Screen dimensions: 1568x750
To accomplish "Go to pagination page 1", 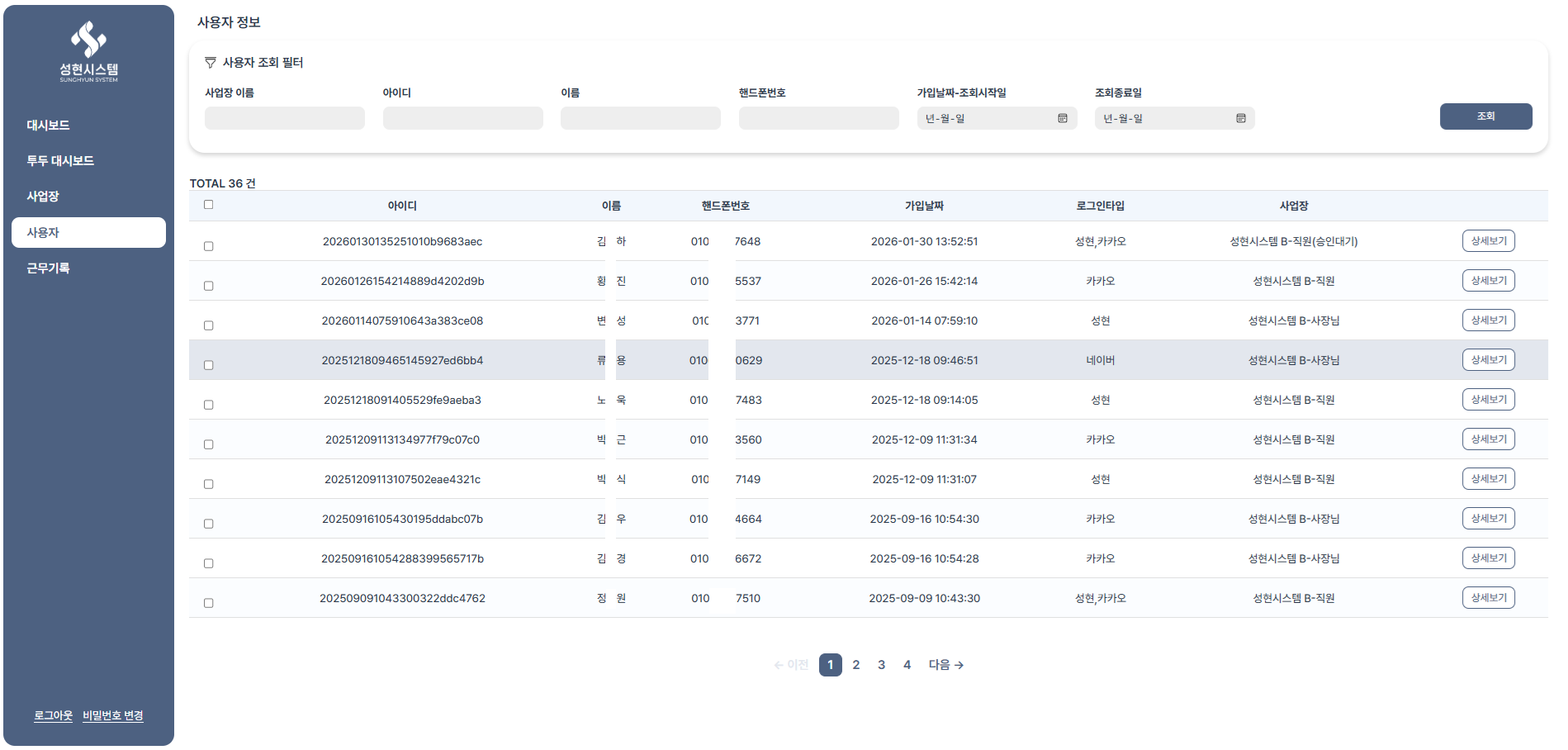I will tap(831, 665).
